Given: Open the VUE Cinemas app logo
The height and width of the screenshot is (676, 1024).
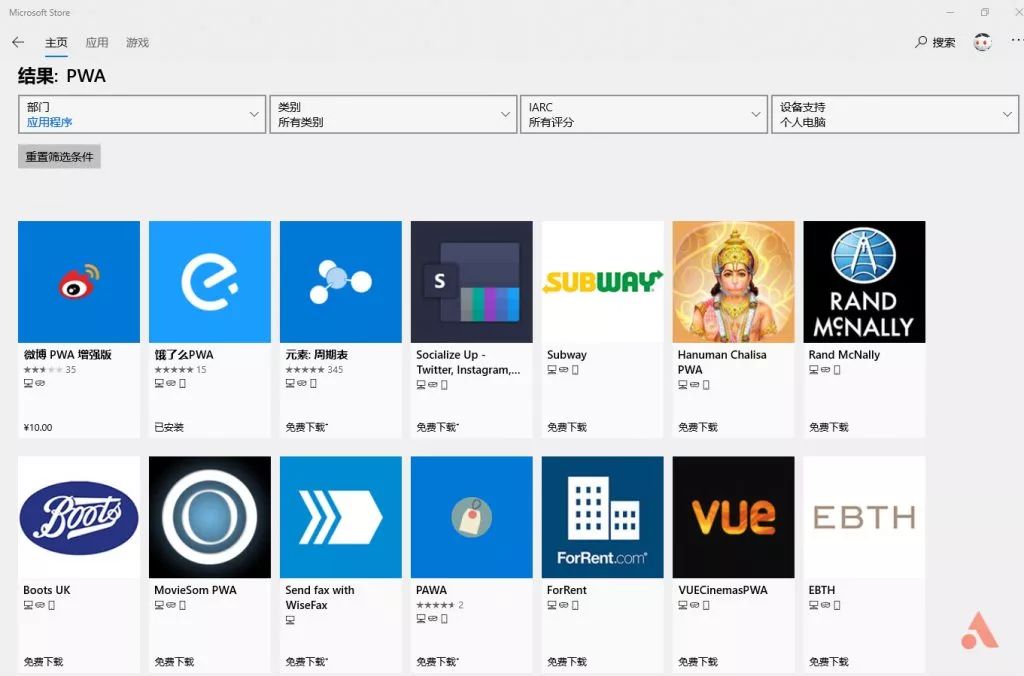Looking at the screenshot, I should 733,517.
